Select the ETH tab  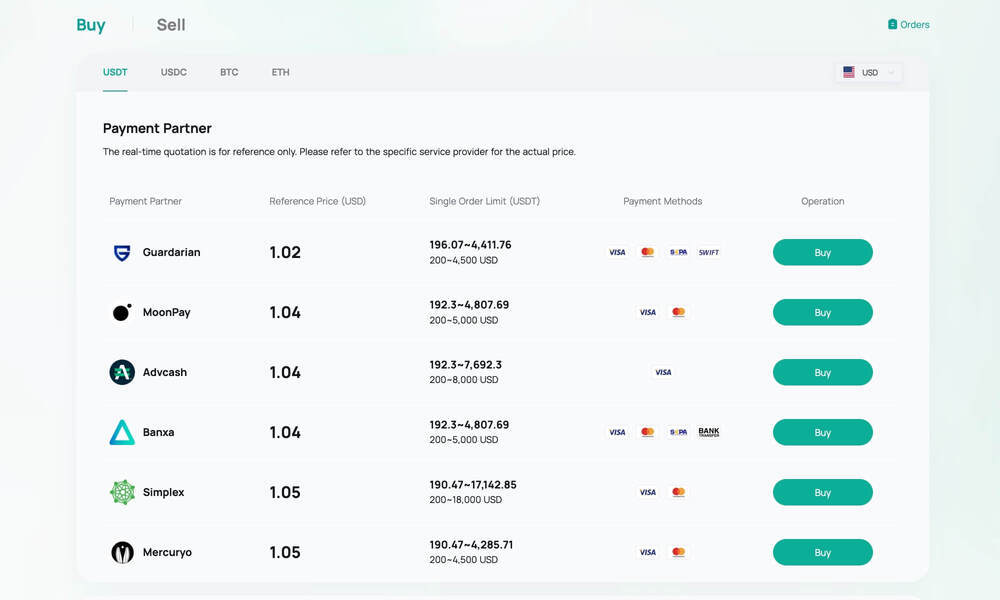pyautogui.click(x=280, y=72)
